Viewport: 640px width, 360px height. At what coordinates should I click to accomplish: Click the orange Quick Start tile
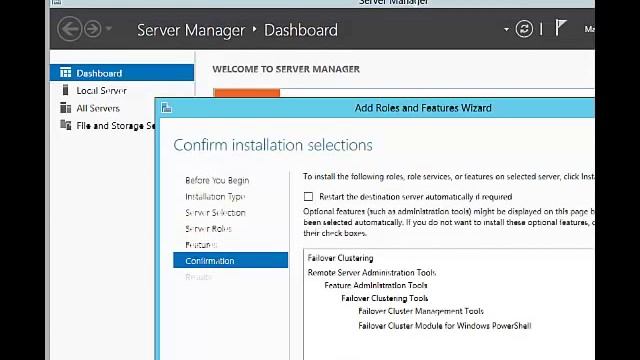247,93
